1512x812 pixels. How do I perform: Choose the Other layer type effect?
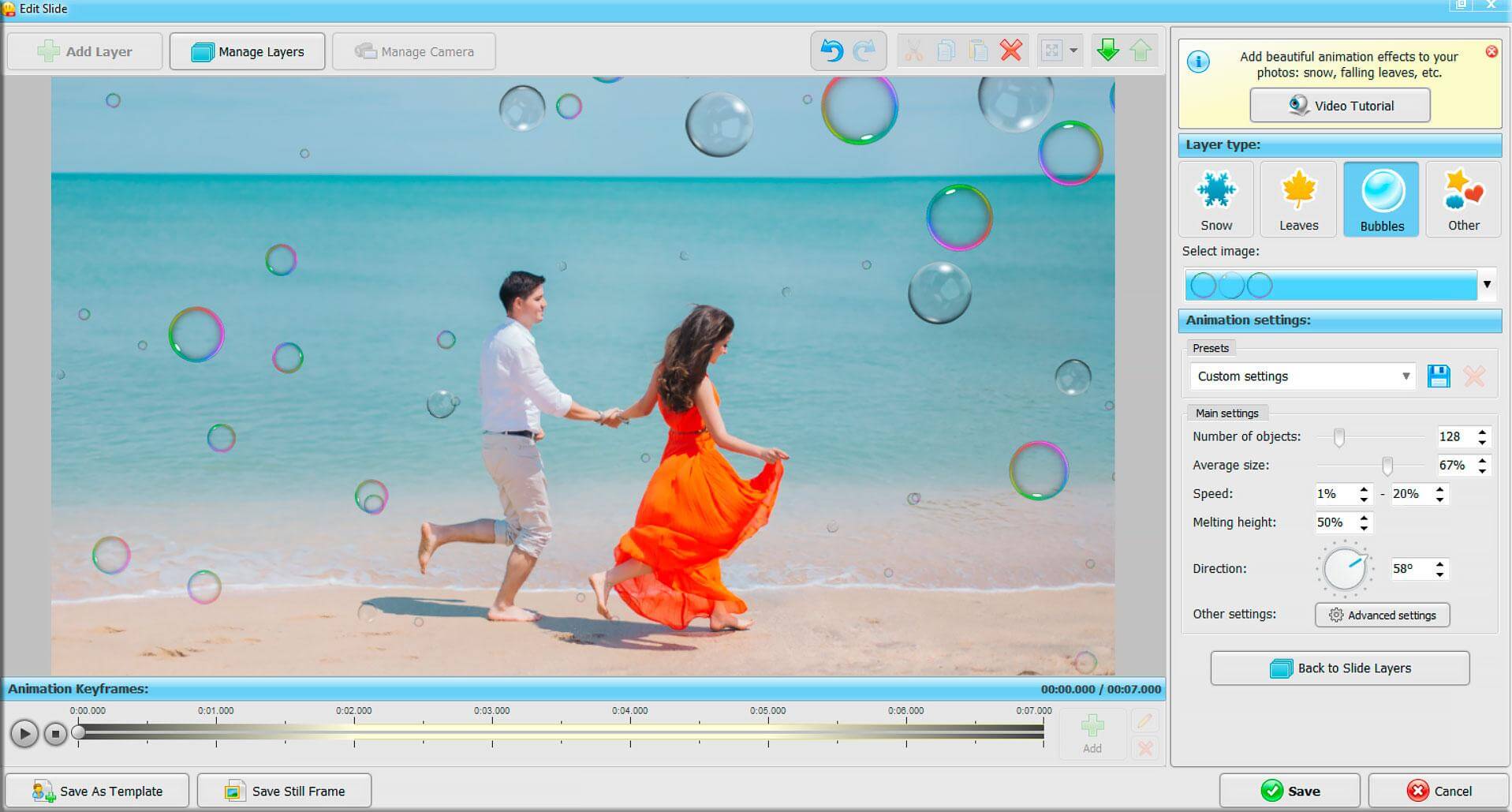(x=1462, y=199)
